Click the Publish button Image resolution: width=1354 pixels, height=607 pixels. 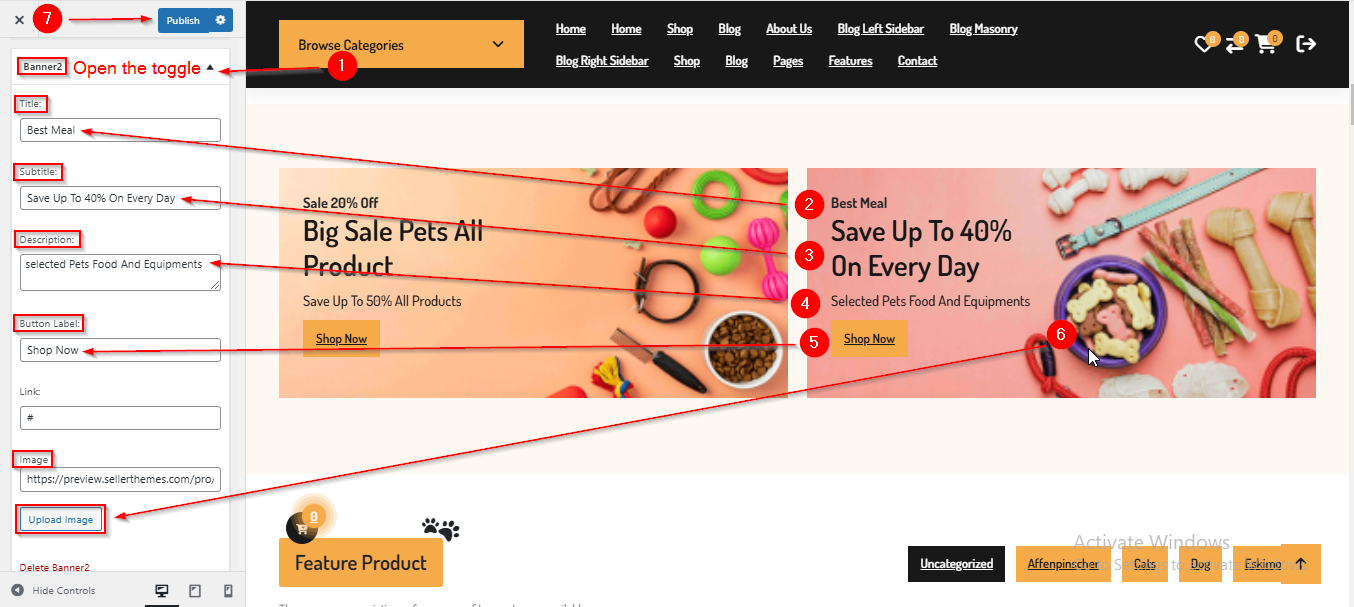pyautogui.click(x=184, y=20)
